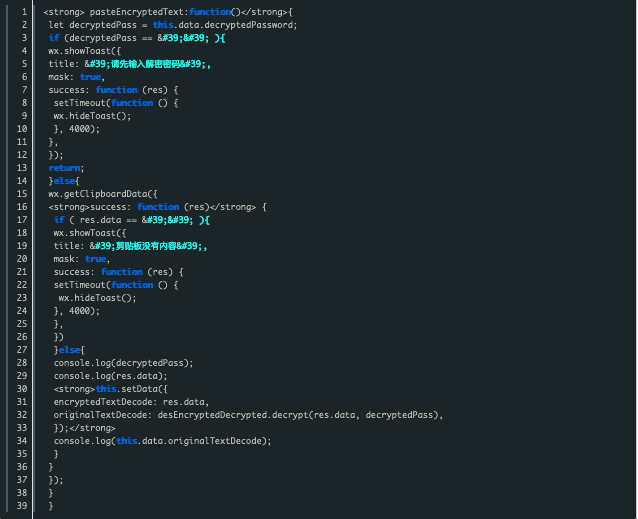This screenshot has width=638, height=519.
Task: Click '<strong>this.setData({' on line 30
Action: 111,389
